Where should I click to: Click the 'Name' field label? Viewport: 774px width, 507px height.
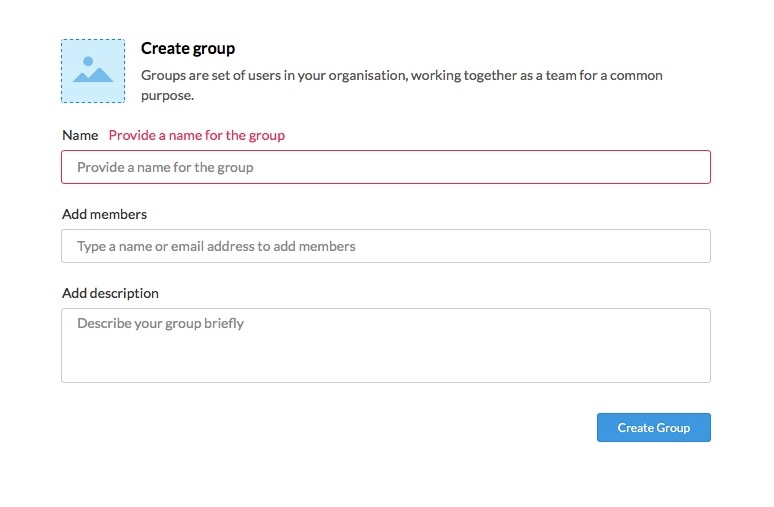pyautogui.click(x=80, y=135)
